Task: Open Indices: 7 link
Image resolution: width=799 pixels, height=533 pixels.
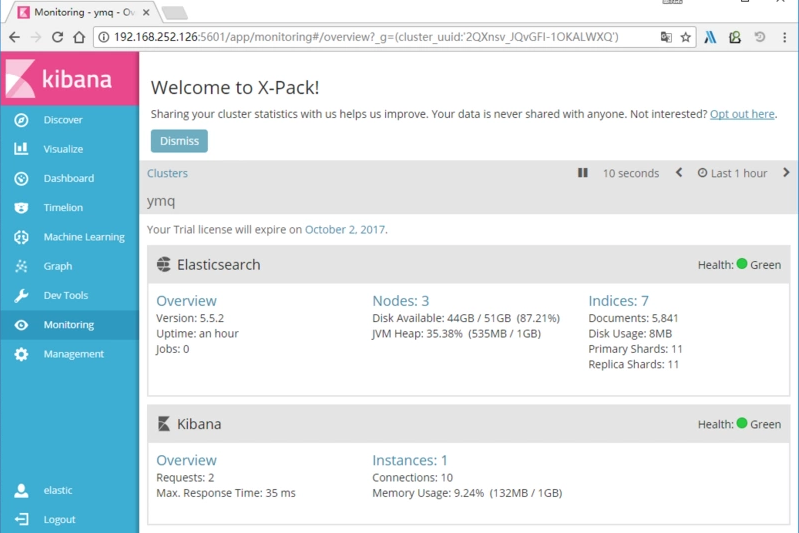Action: click(618, 301)
